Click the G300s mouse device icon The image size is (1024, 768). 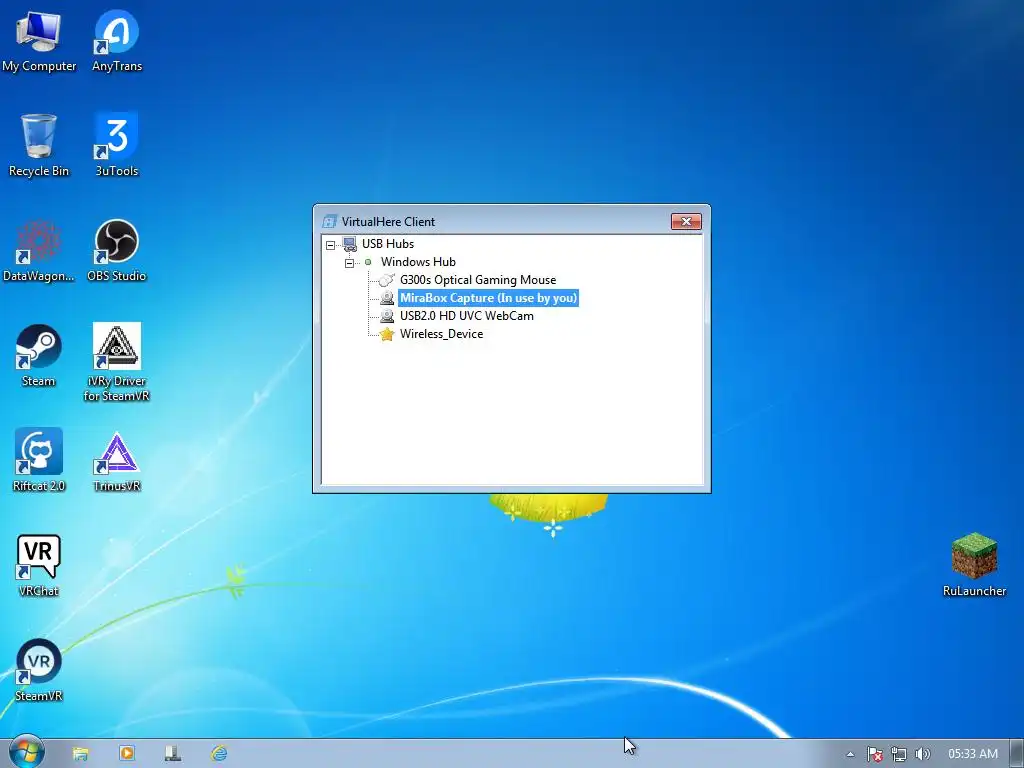coord(387,280)
